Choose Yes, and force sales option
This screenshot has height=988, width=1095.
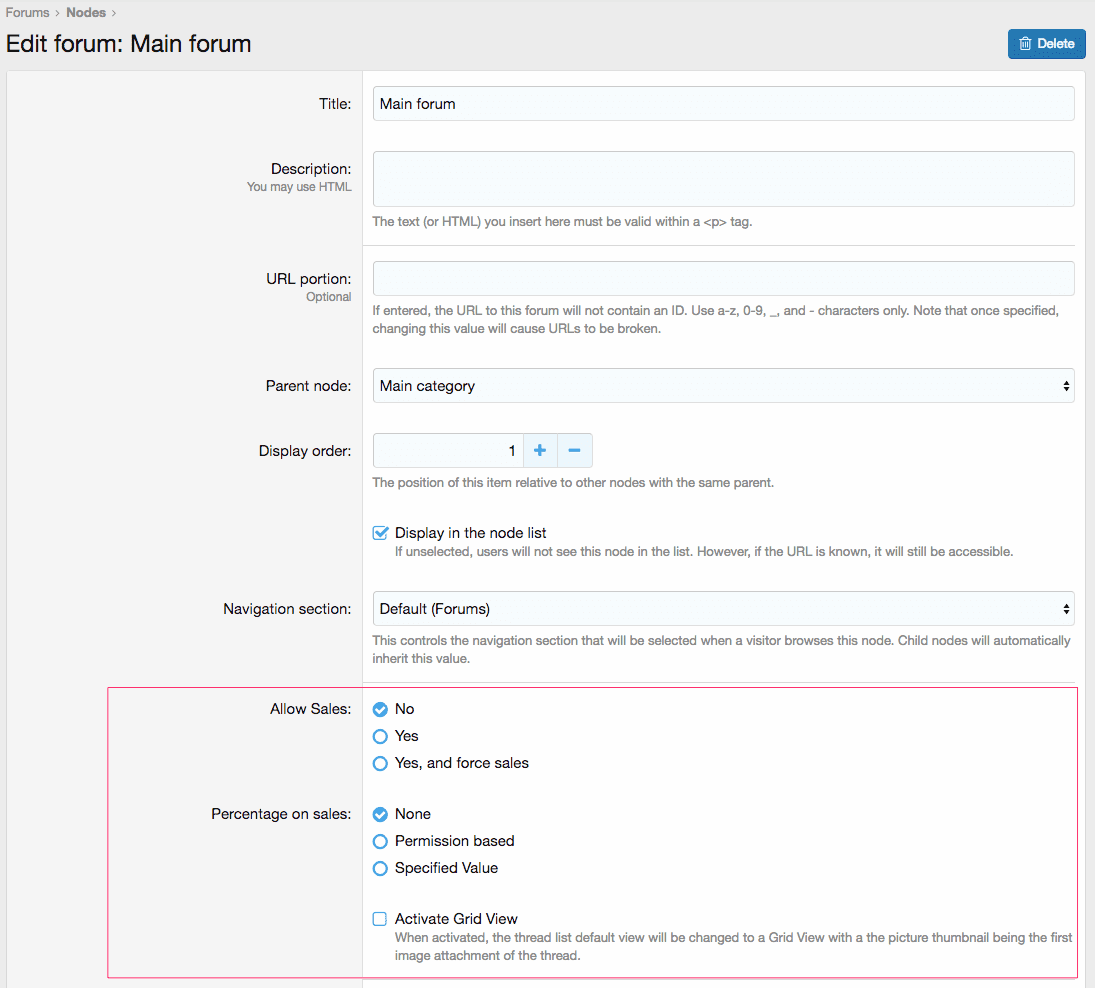[x=380, y=763]
